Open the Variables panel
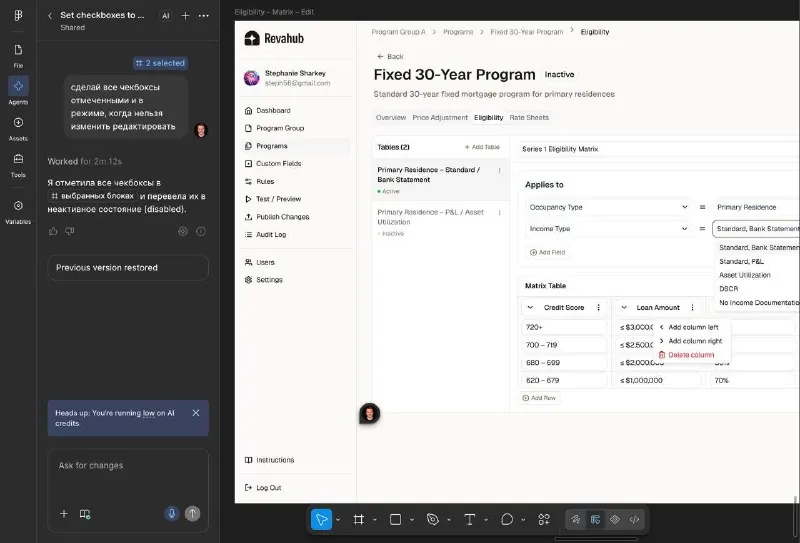 point(18,211)
